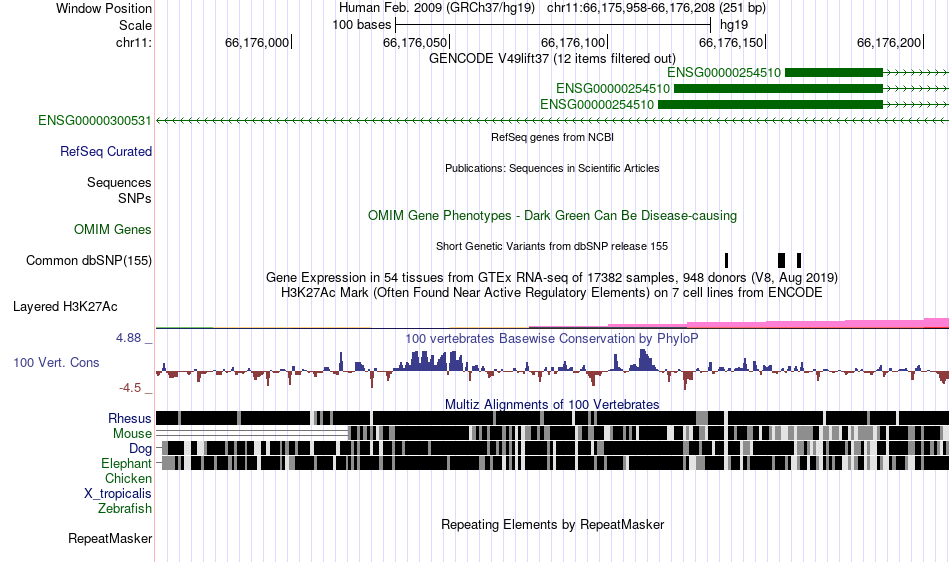This screenshot has width=950, height=562.
Task: Click the ENSG00000300531 intron arrow line
Action: click(x=552, y=121)
